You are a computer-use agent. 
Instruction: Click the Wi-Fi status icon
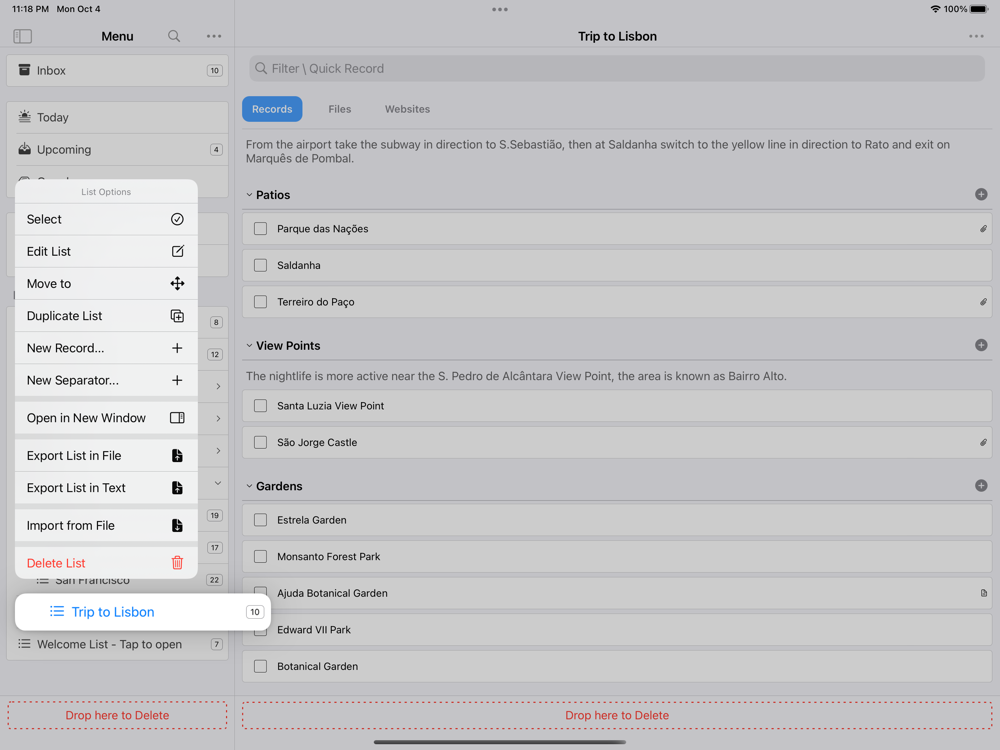click(x=935, y=9)
